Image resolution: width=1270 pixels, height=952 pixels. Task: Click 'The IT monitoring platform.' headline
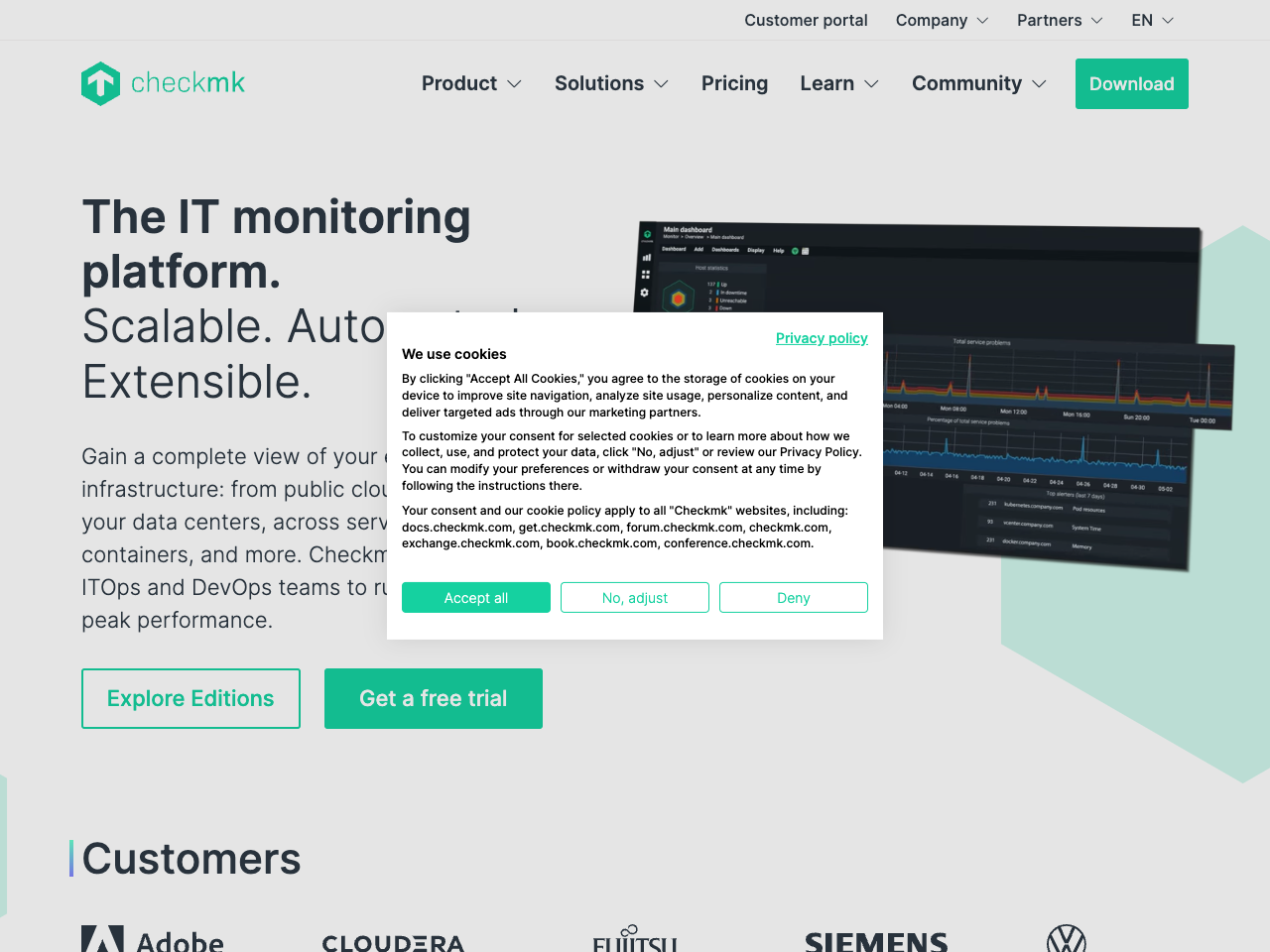pyautogui.click(x=277, y=244)
